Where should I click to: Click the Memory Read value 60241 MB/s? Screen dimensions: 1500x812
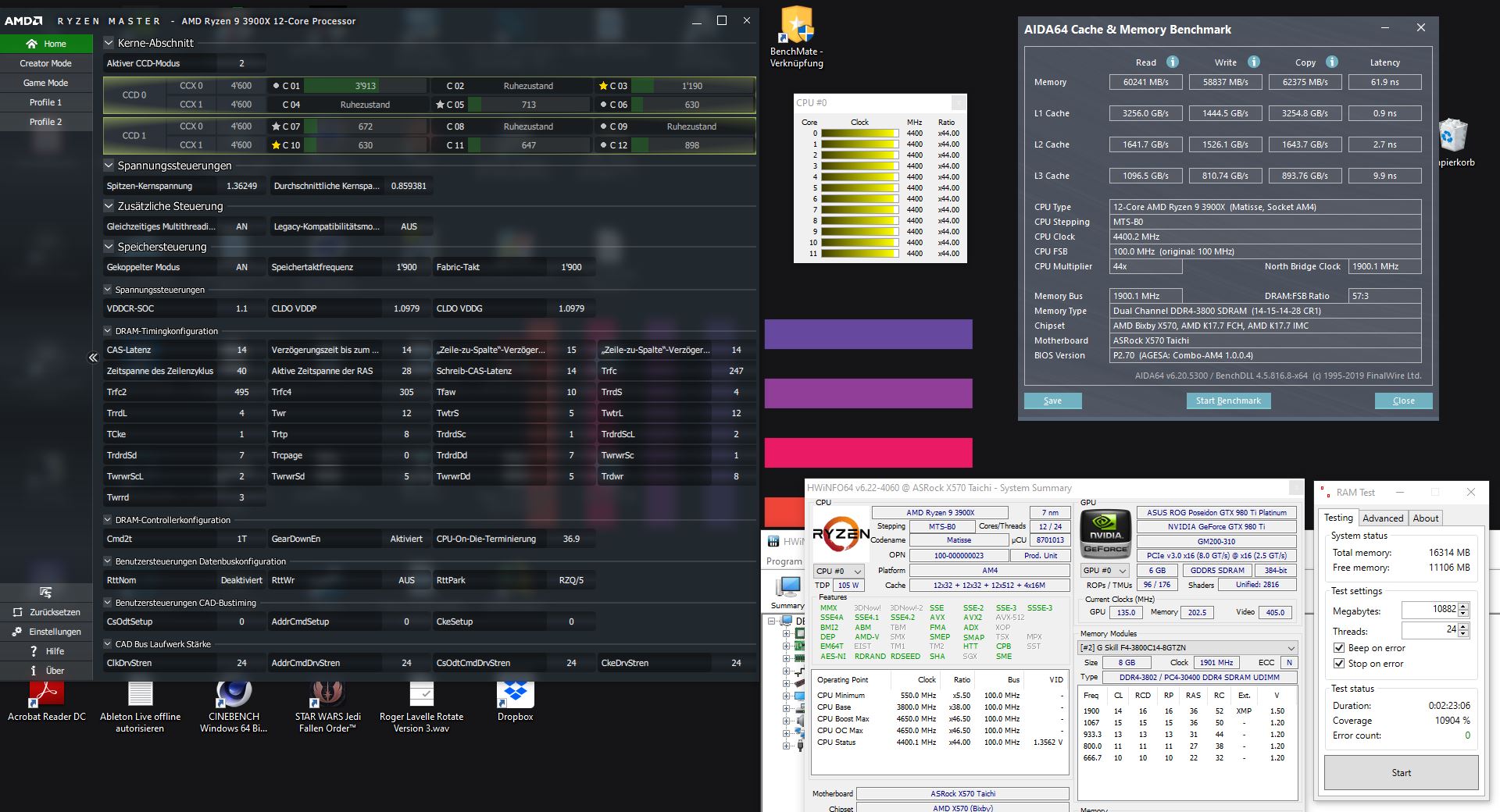[1145, 82]
